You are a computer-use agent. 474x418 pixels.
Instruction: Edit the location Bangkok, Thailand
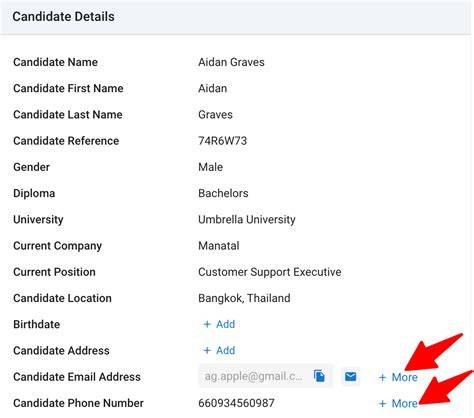244,298
